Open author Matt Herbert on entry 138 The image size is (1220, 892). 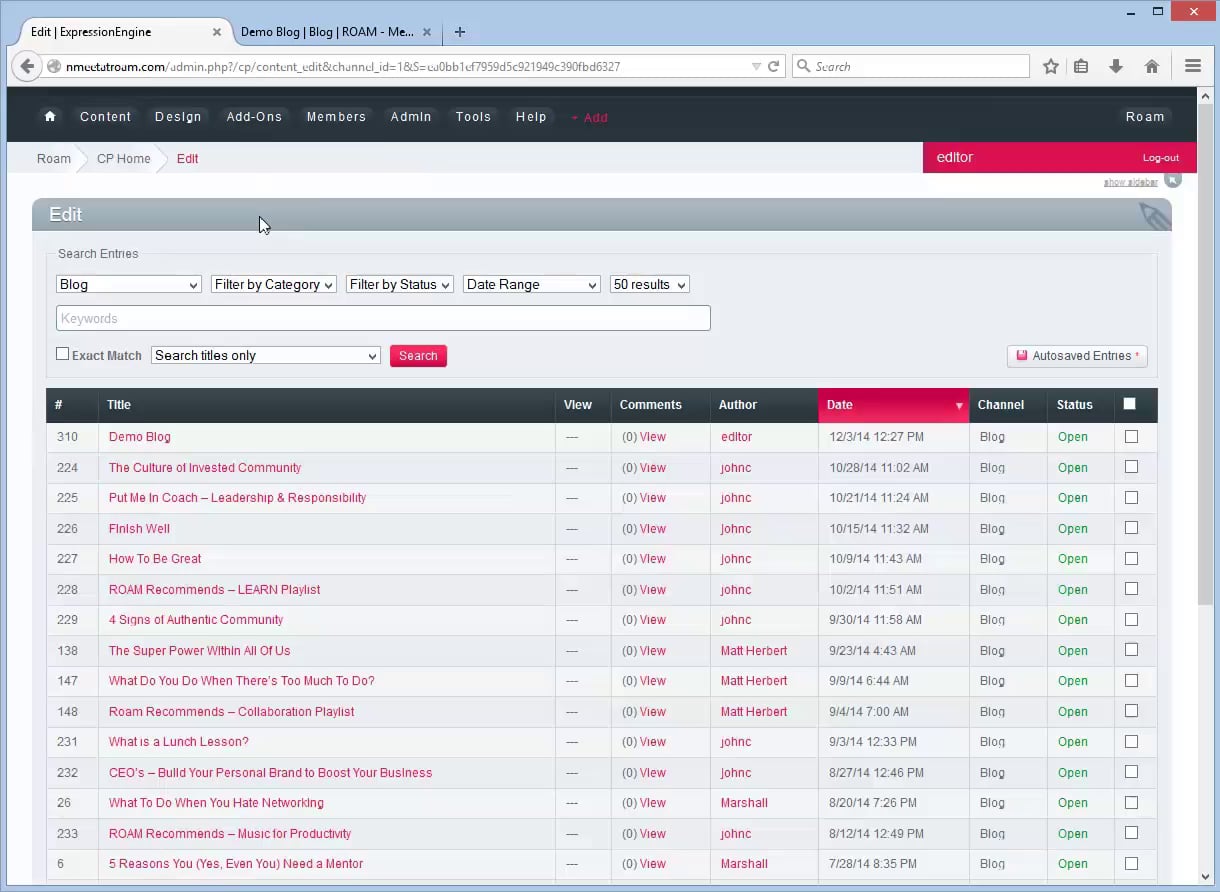[x=754, y=650]
